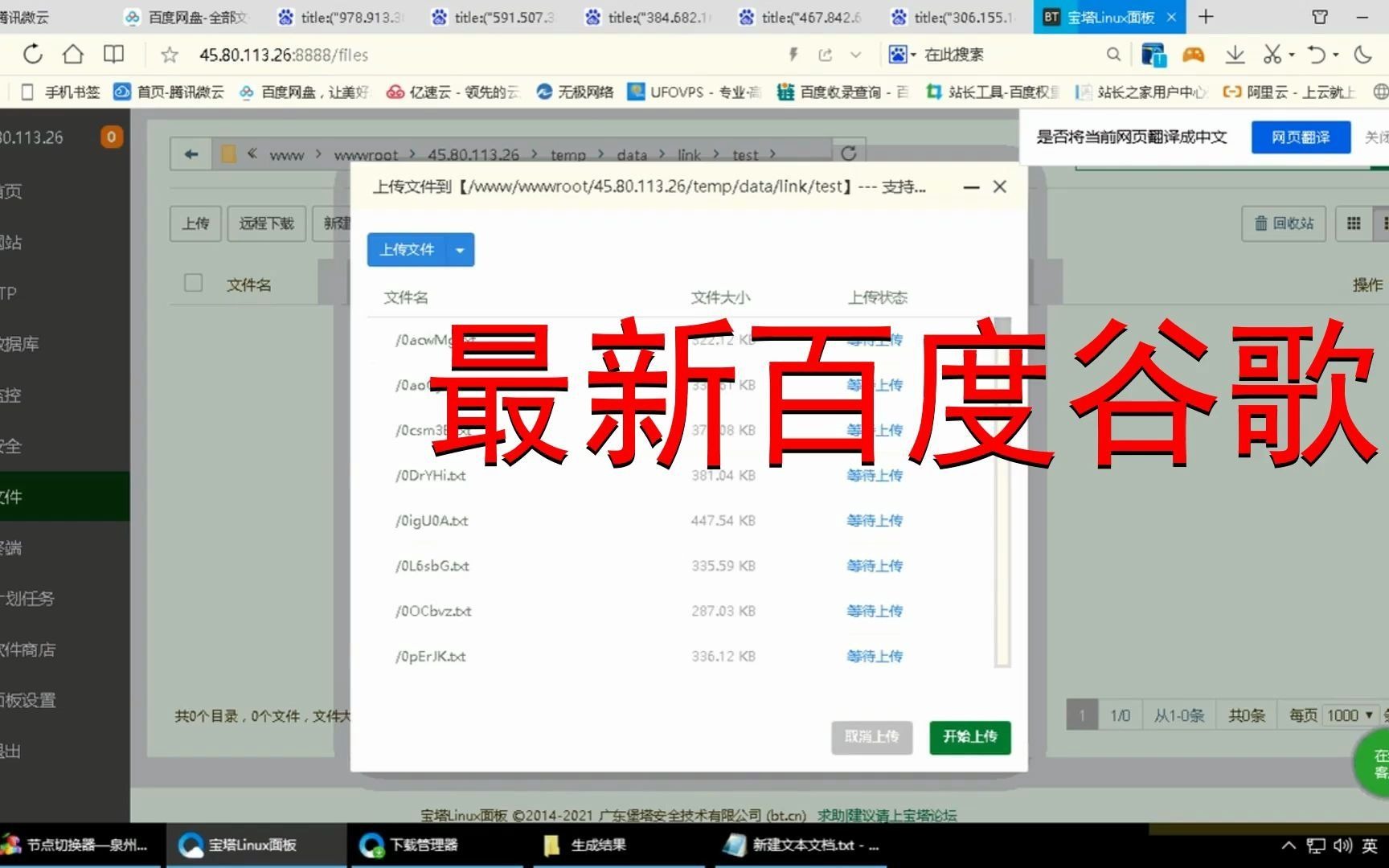1389x868 pixels.
Task: Click the skin shirt icon in title bar
Action: 1320,17
